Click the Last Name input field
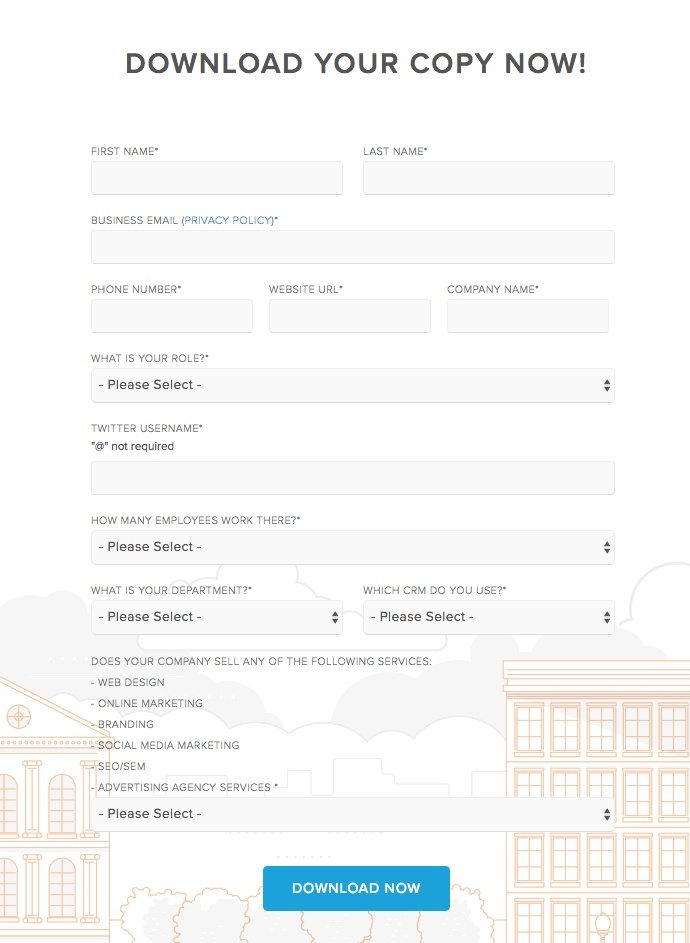 point(489,178)
